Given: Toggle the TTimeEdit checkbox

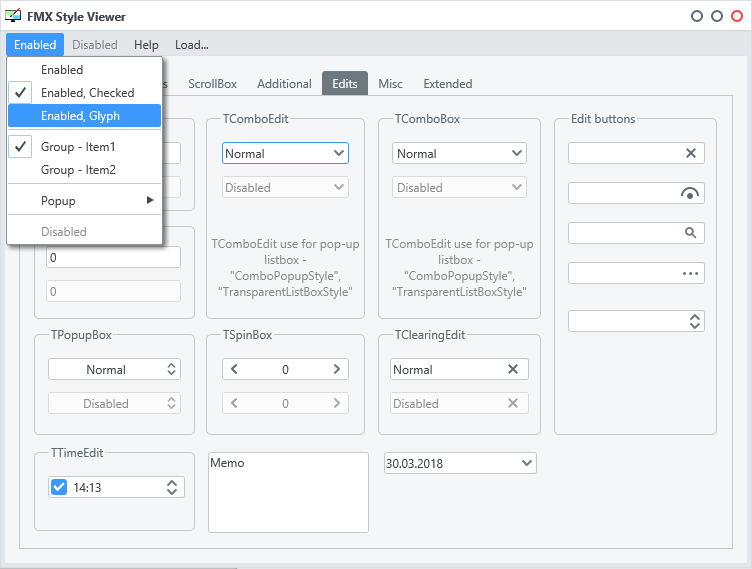Looking at the screenshot, I should tap(59, 487).
